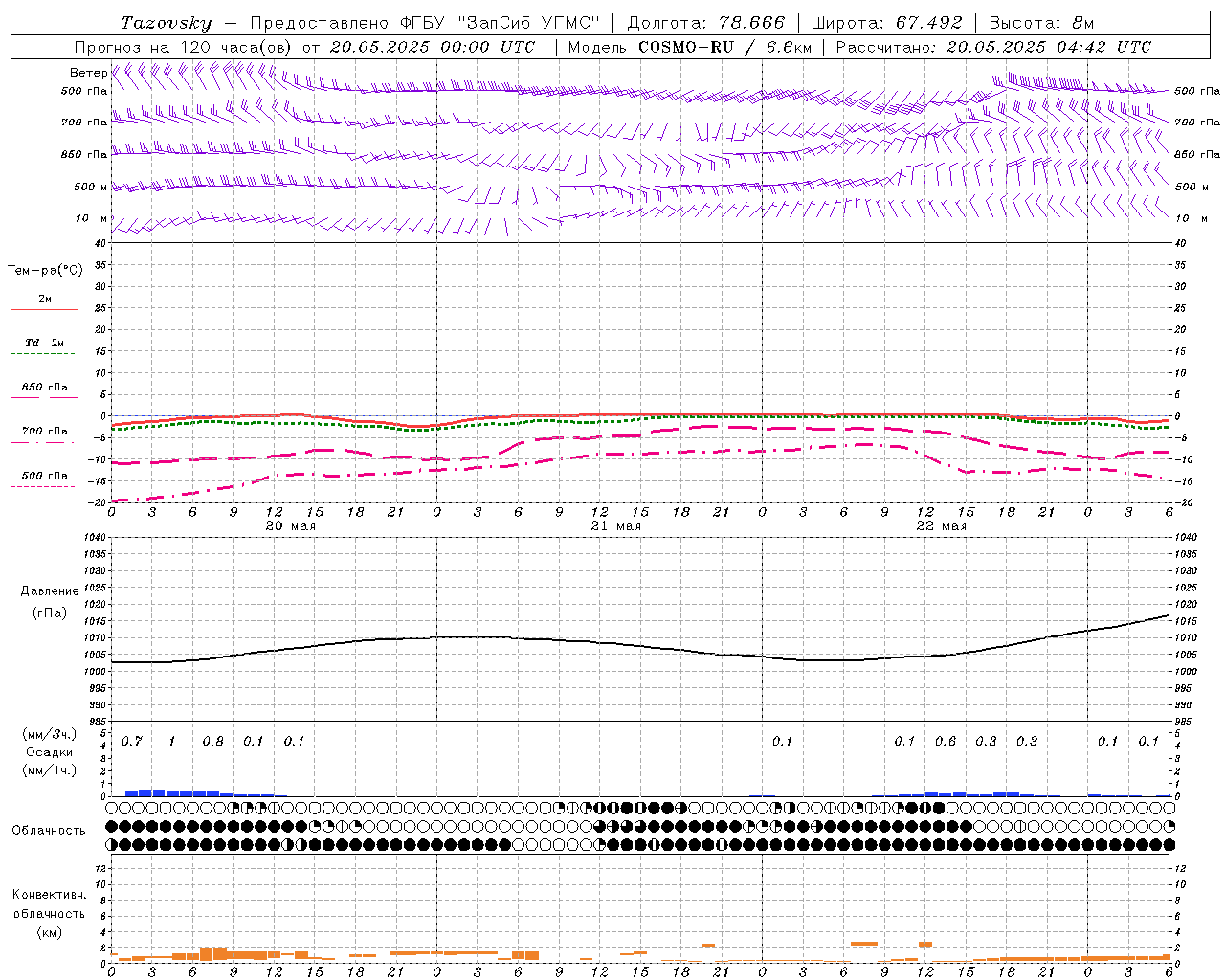Click the "(км)" convective height unit label
This screenshot has height=980, width=1225.
coord(49,932)
